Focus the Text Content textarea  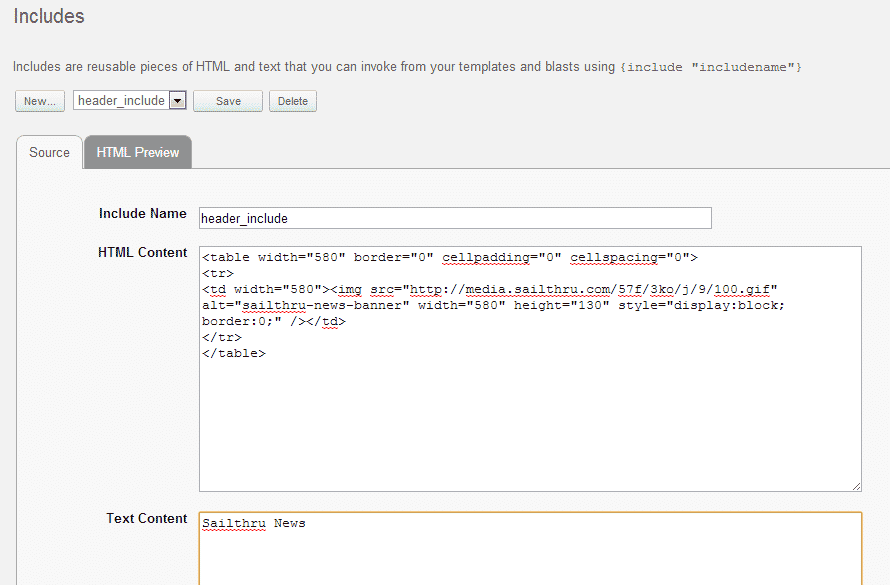click(530, 549)
